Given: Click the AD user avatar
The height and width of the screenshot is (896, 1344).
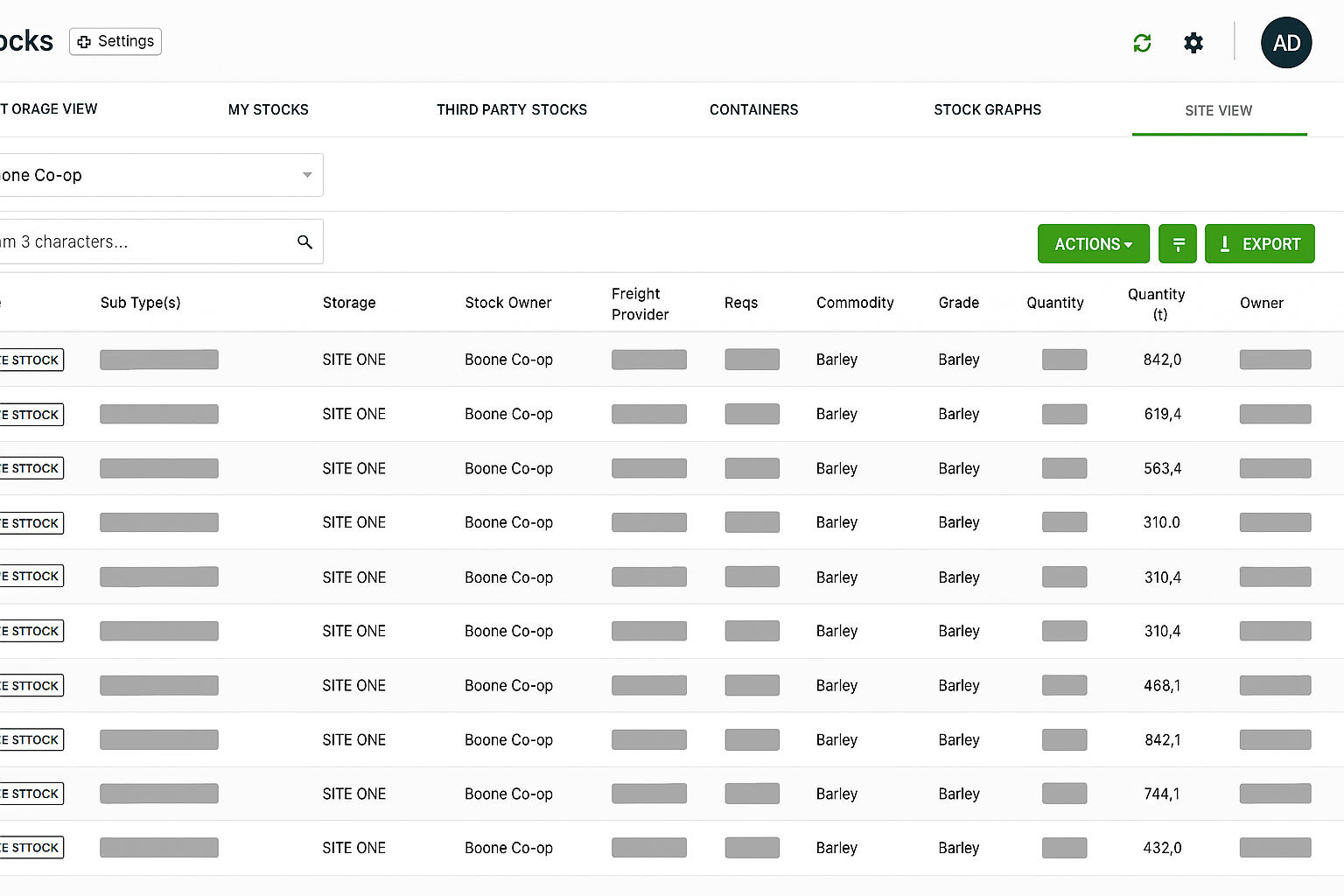Looking at the screenshot, I should tap(1285, 43).
